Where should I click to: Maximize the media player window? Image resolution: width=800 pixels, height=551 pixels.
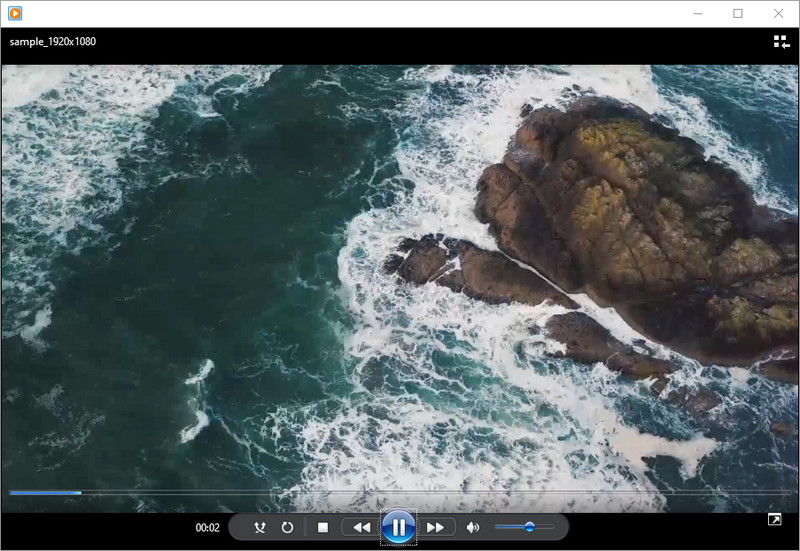738,13
